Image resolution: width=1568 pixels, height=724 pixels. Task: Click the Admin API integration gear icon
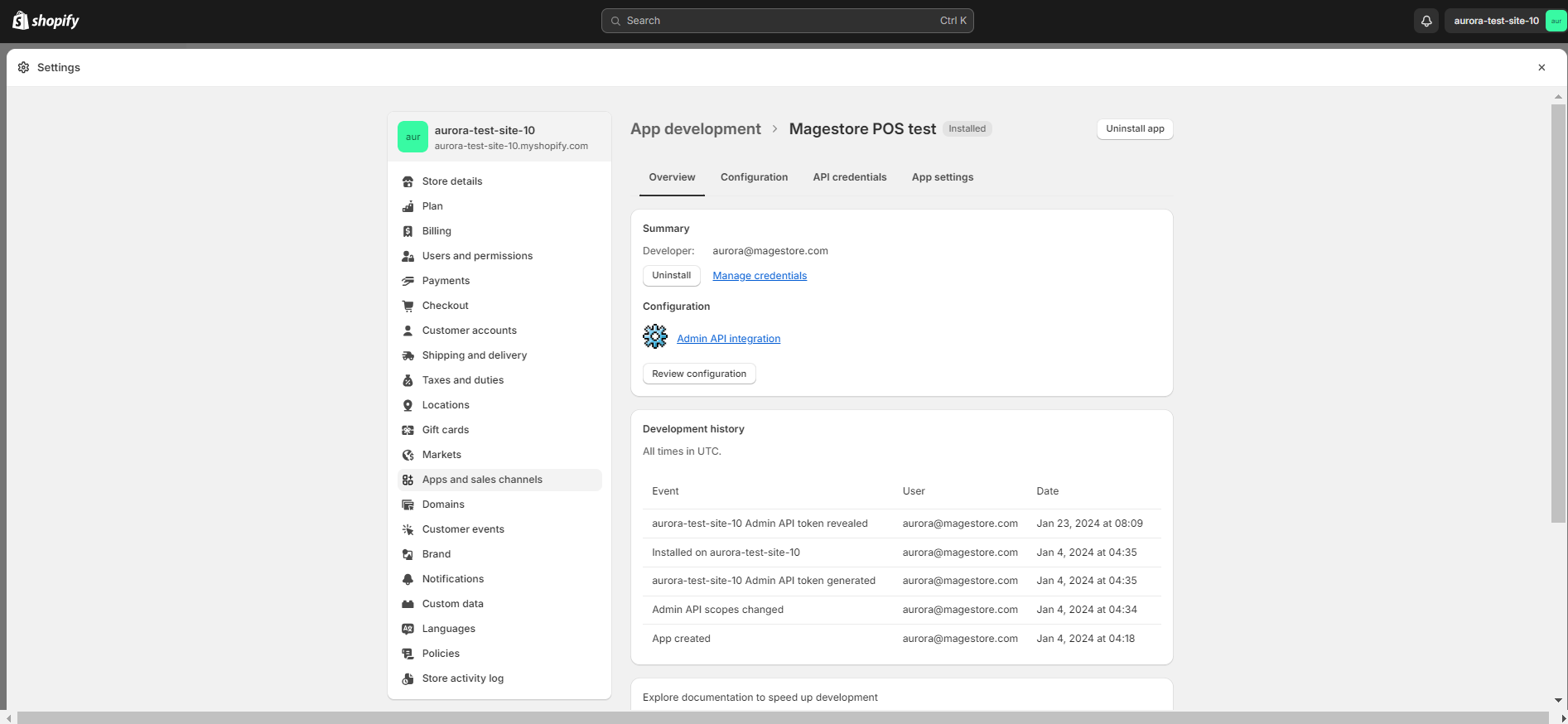[655, 336]
